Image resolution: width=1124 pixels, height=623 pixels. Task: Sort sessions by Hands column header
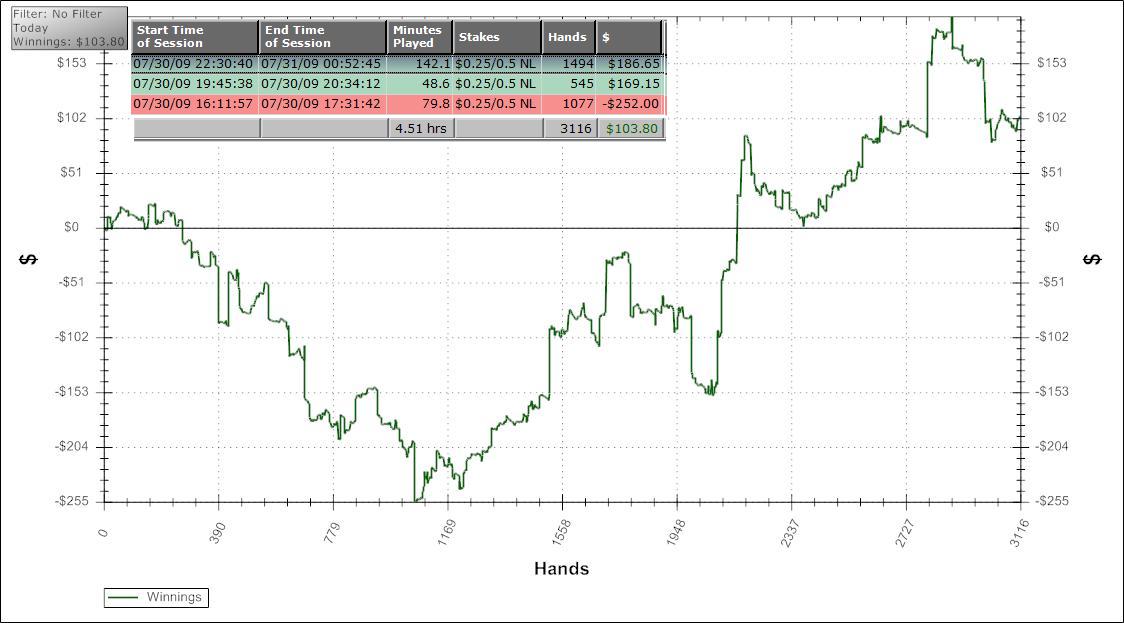[569, 37]
